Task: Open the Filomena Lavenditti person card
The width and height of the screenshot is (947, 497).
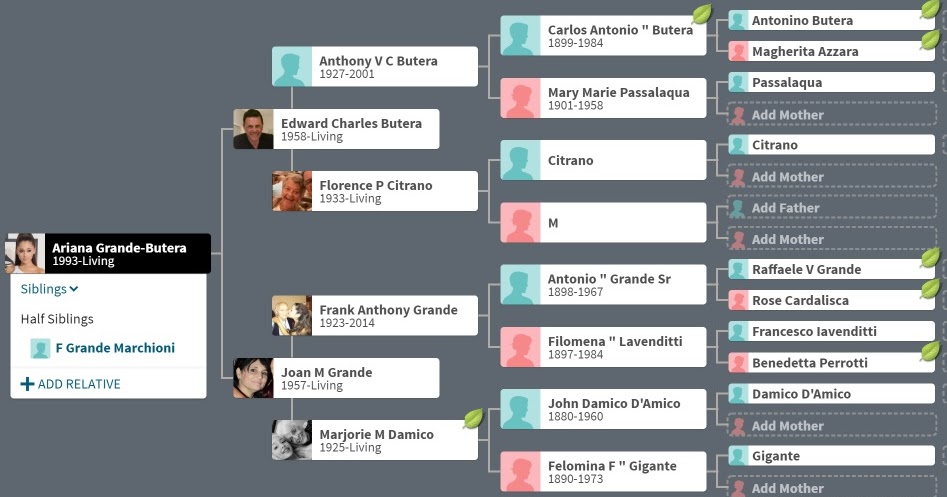Action: point(603,347)
